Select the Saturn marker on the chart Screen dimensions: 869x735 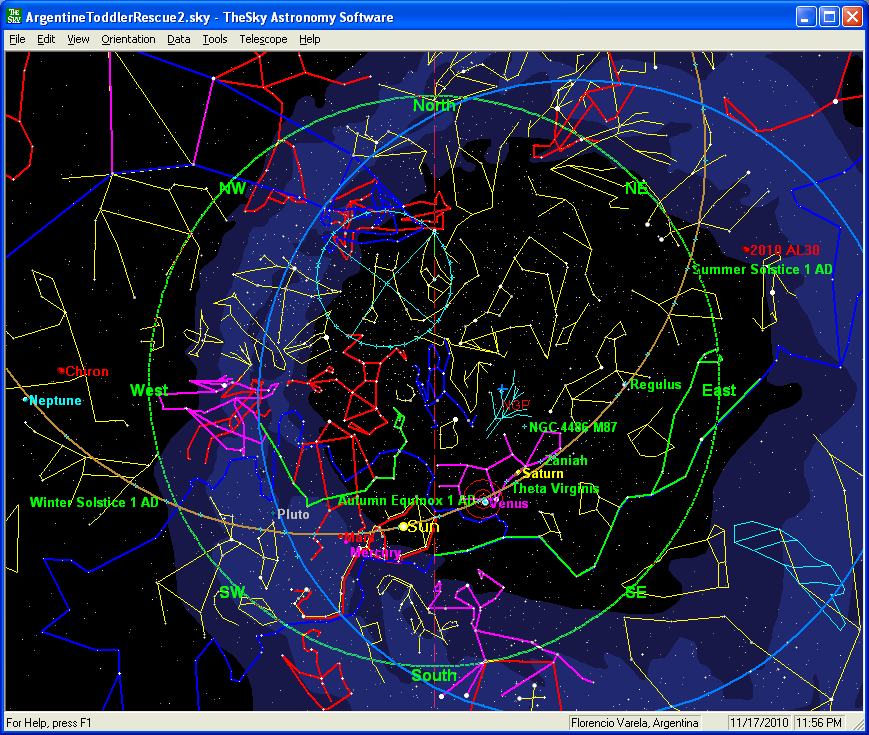pos(519,473)
